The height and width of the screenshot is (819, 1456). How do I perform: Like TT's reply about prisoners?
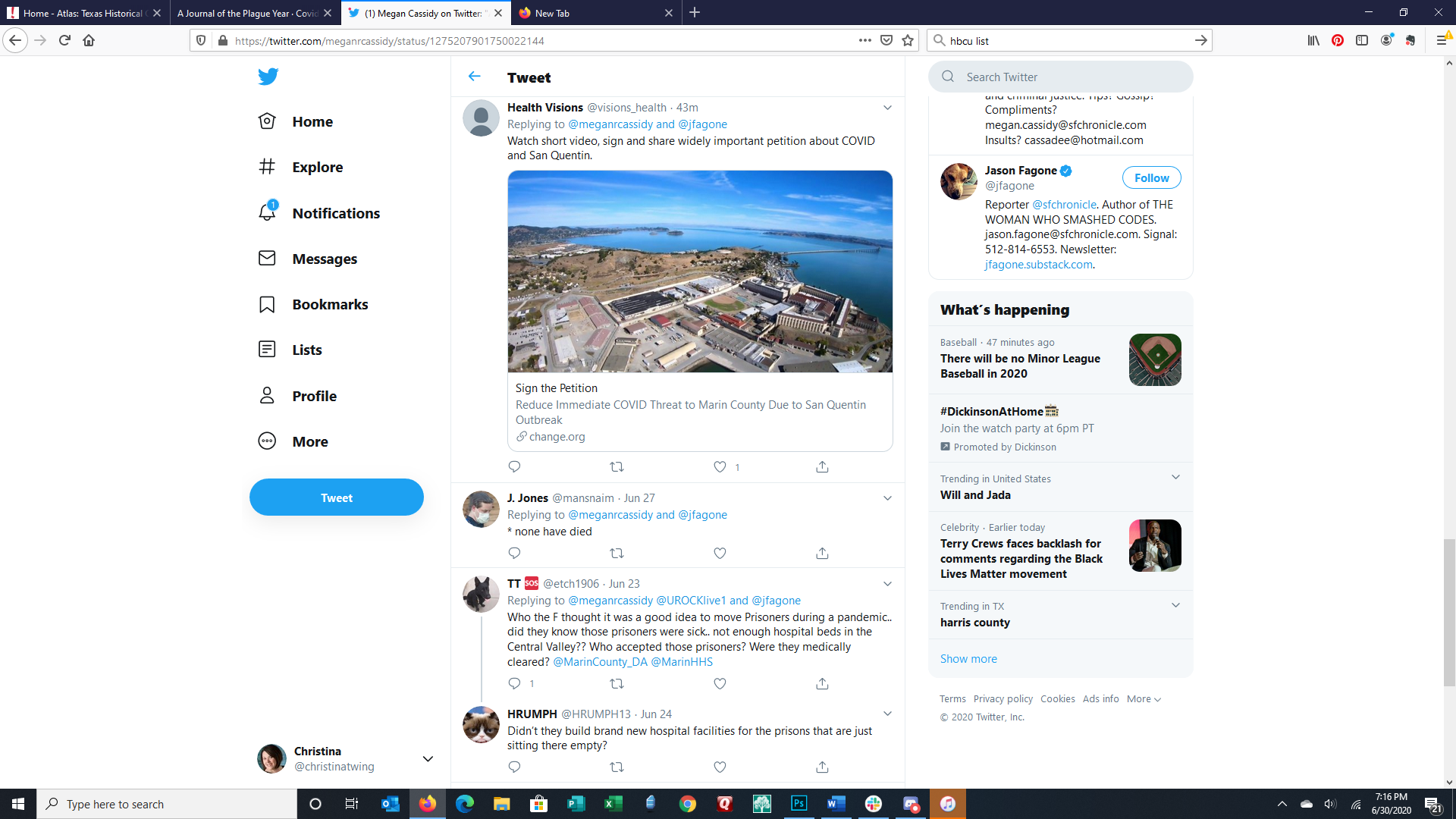tap(720, 684)
